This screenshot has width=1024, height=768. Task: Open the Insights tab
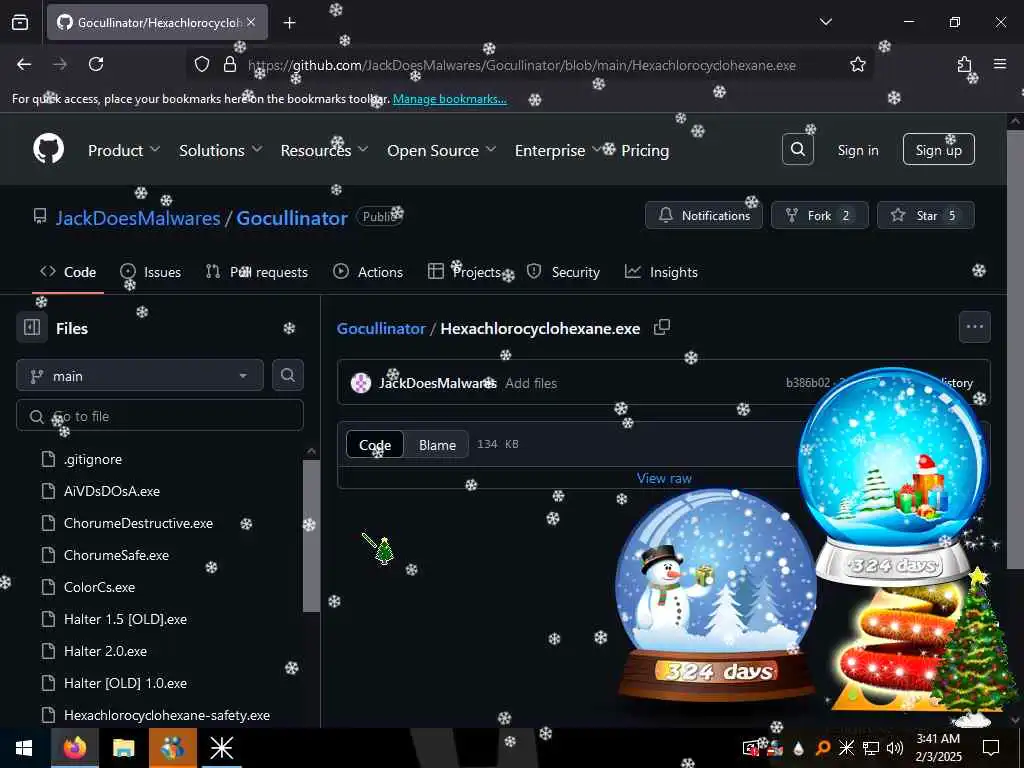(x=661, y=272)
